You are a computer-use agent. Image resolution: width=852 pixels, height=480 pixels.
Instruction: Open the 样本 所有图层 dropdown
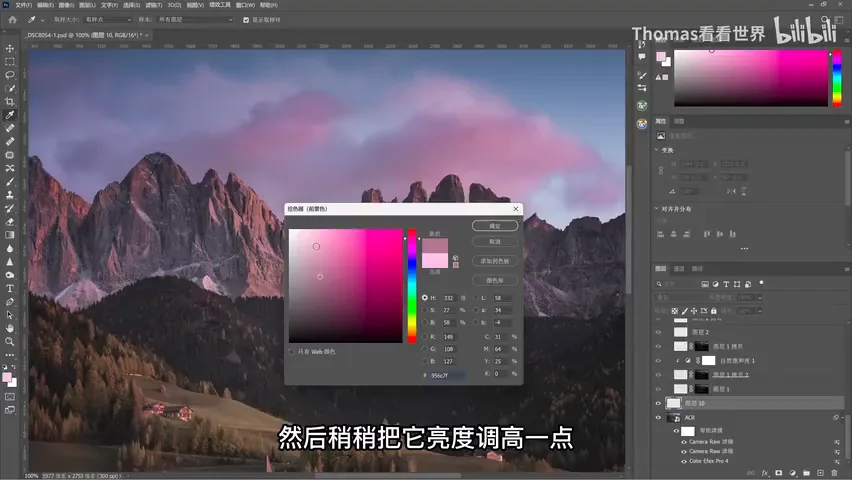pos(195,20)
